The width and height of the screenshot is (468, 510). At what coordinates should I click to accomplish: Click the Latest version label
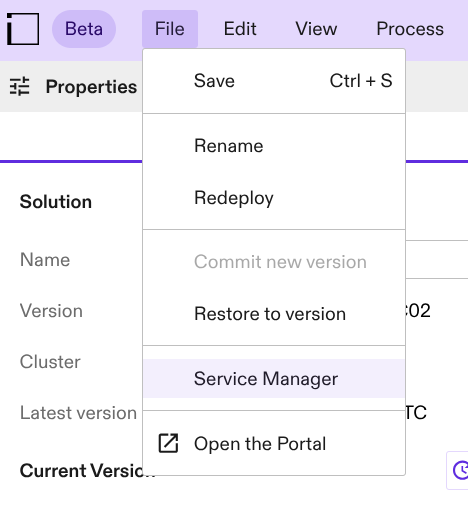[78, 413]
